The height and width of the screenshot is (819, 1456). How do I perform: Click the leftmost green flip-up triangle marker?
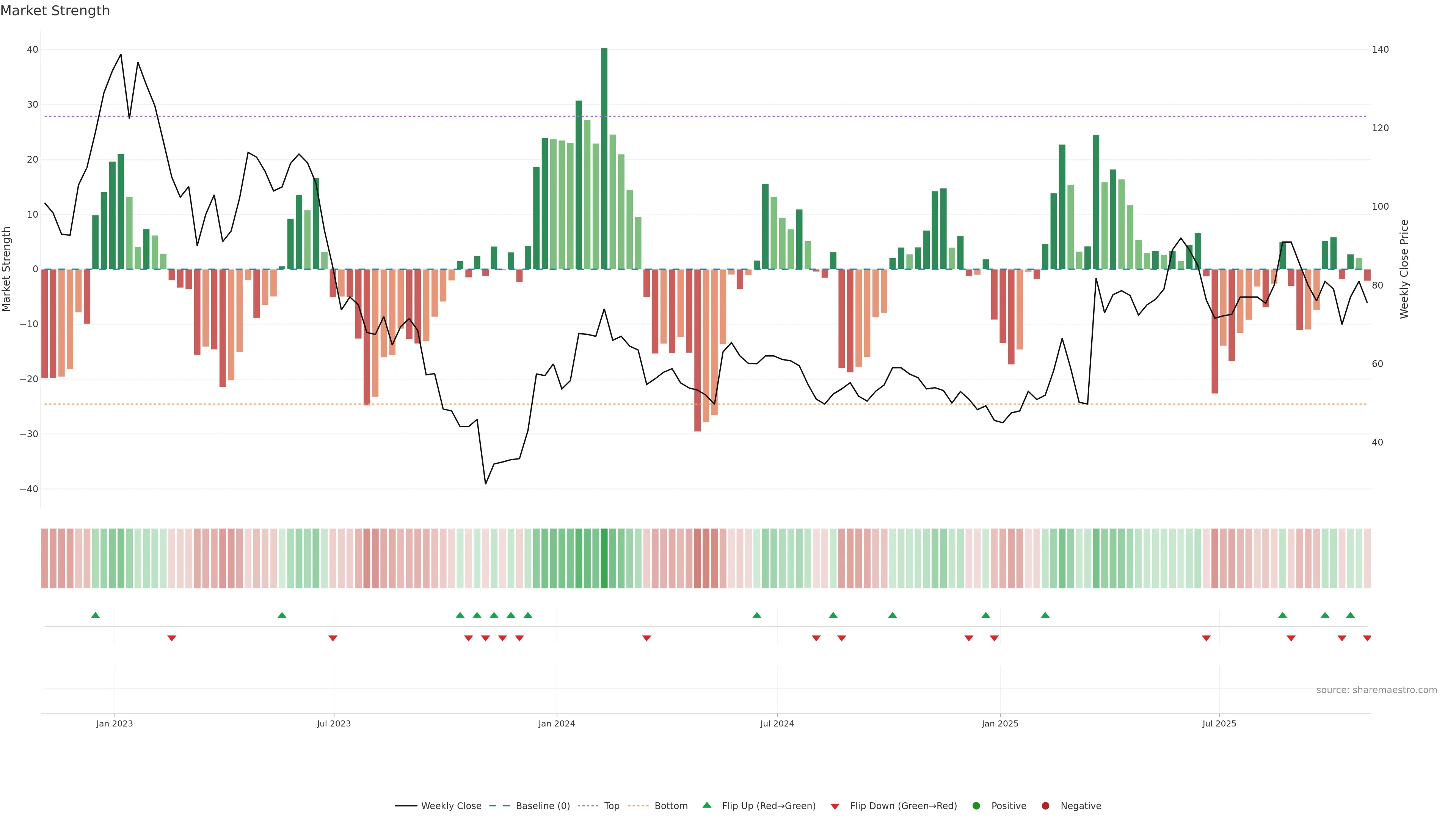96,615
